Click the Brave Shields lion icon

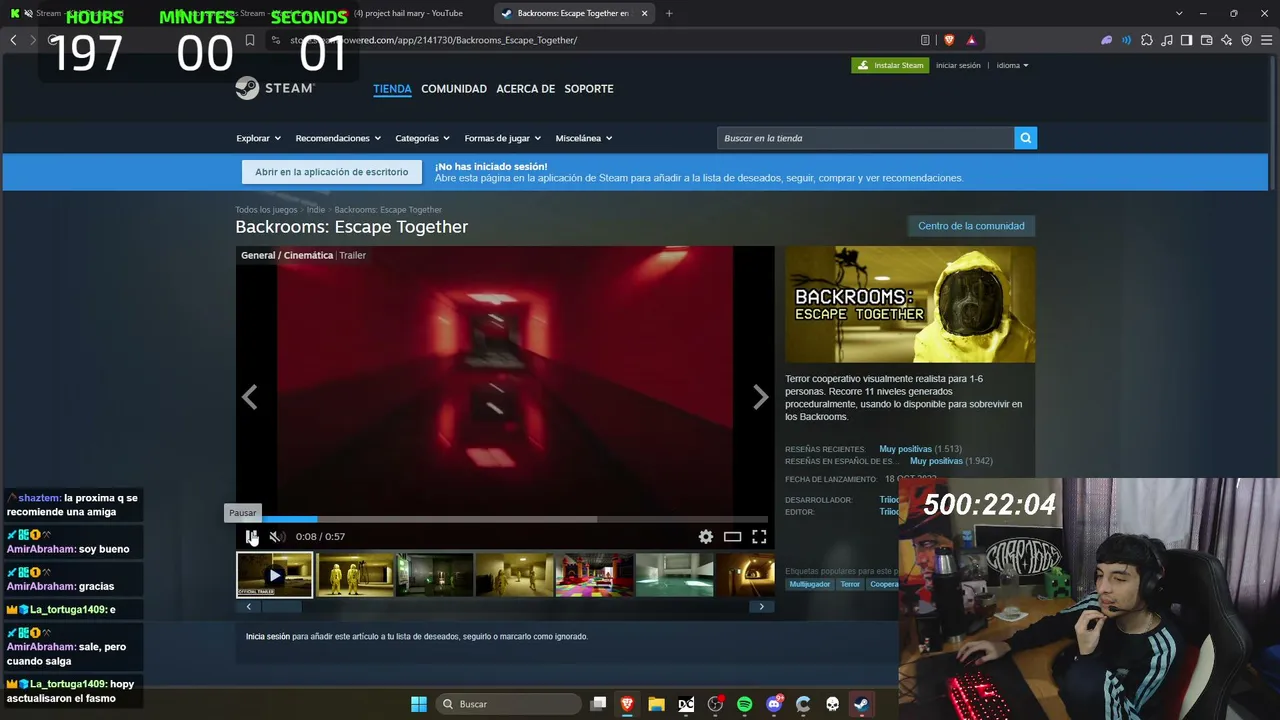[949, 40]
